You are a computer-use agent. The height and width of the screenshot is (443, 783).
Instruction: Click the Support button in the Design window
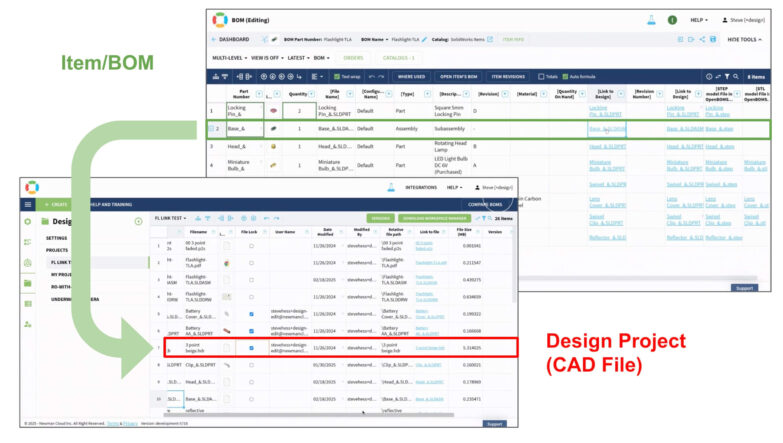494,424
